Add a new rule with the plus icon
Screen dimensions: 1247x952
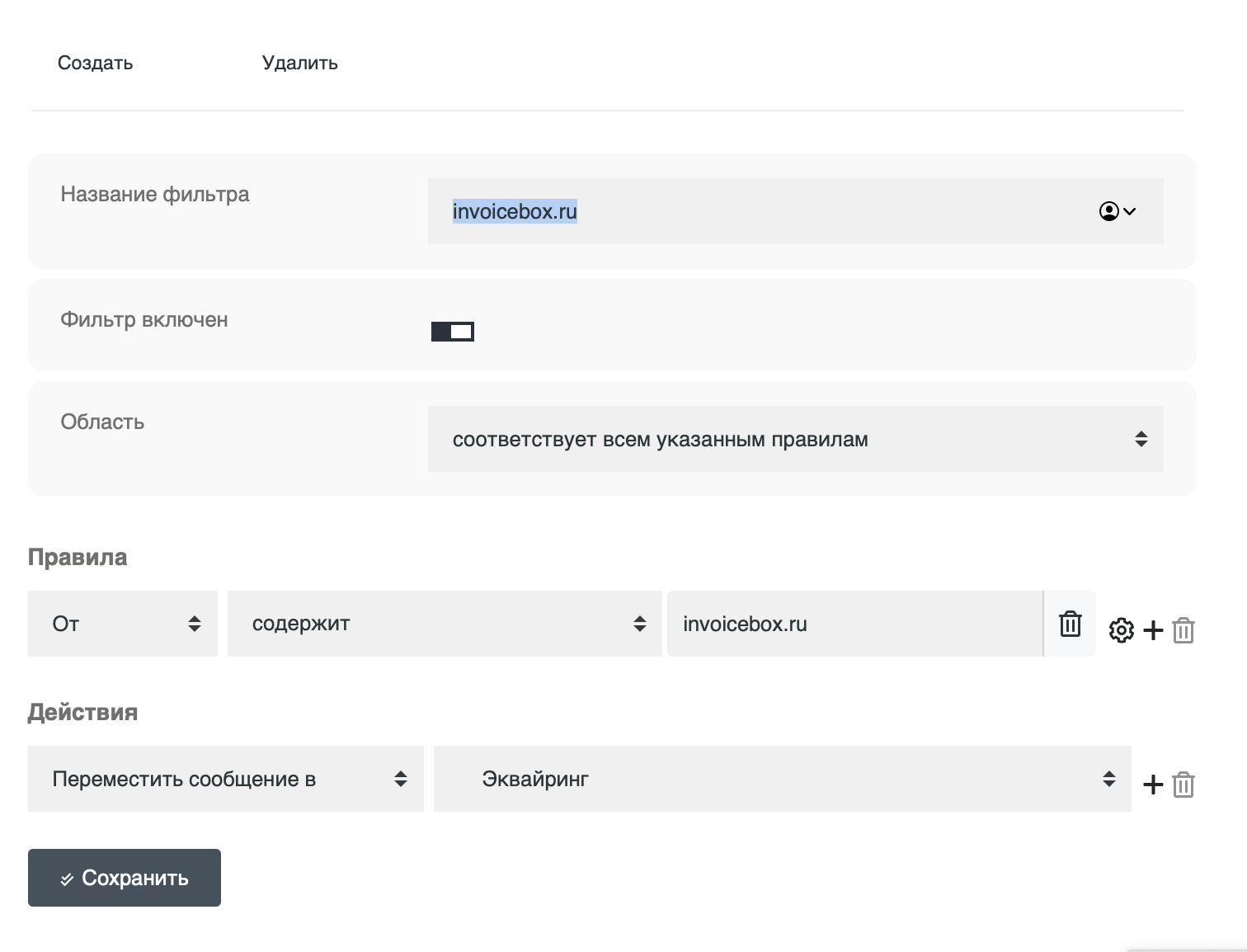click(x=1153, y=630)
